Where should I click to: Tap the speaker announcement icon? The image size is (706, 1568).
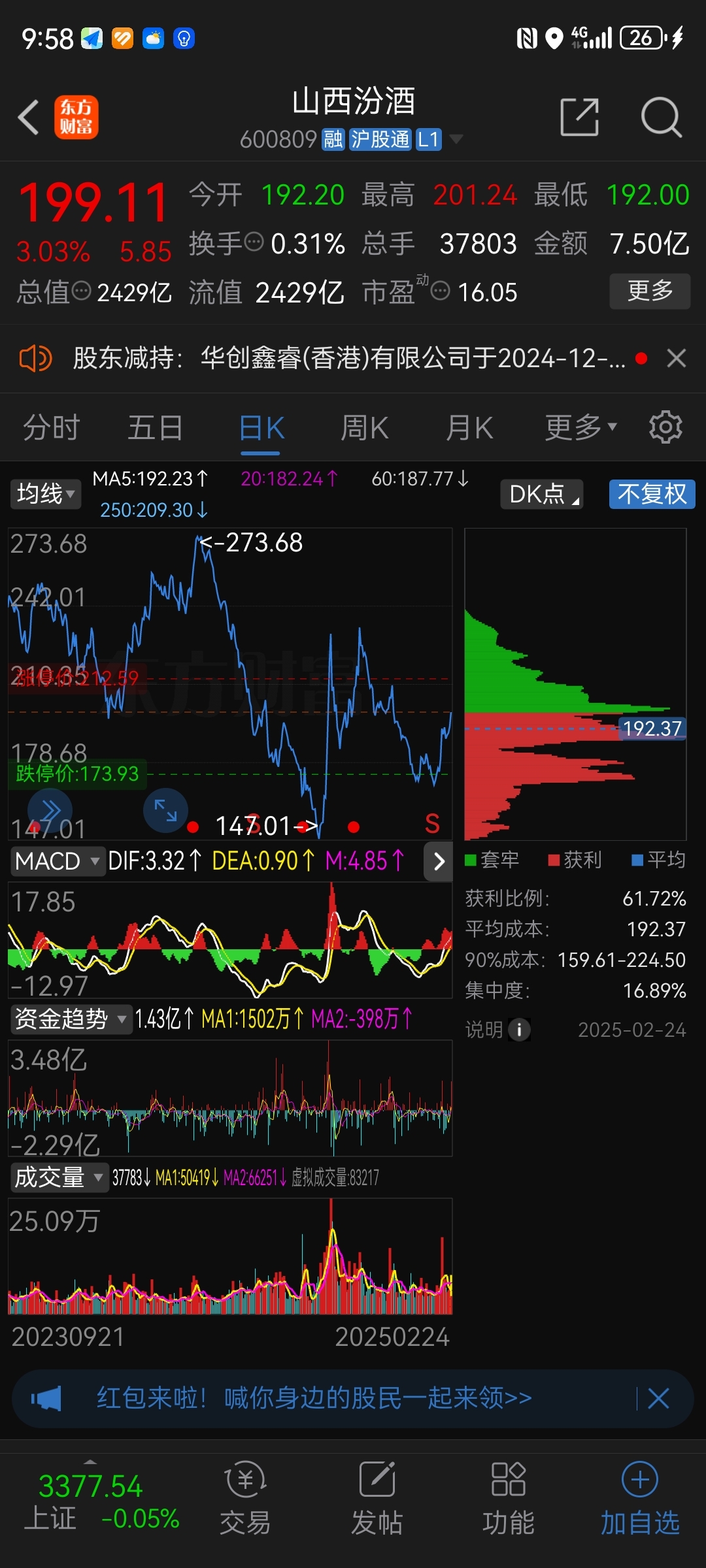coord(35,359)
